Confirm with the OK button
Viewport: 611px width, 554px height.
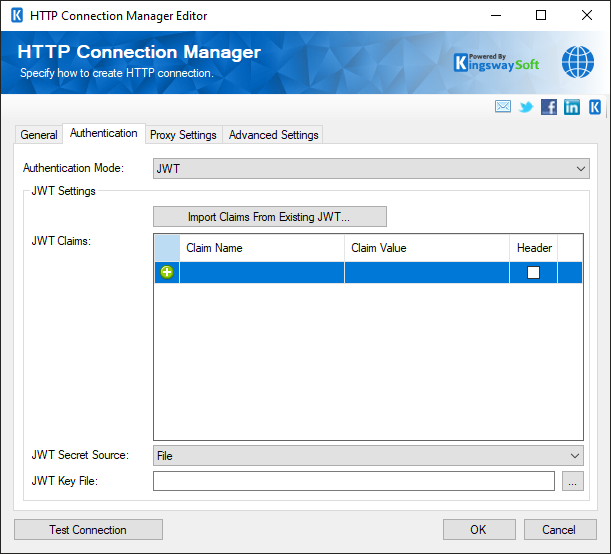[478, 530]
